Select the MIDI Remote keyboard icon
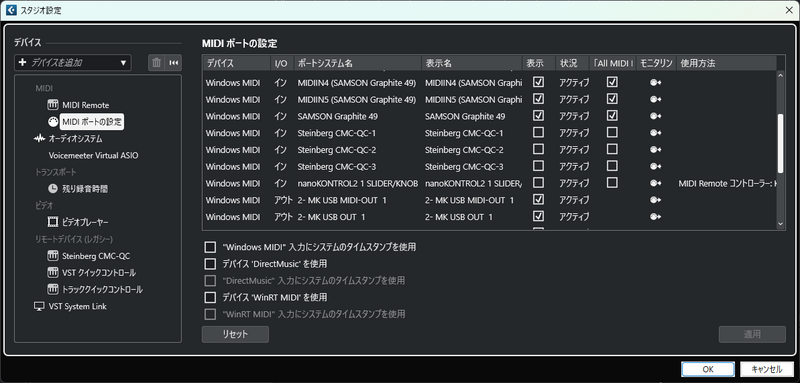The width and height of the screenshot is (800, 383). point(53,105)
